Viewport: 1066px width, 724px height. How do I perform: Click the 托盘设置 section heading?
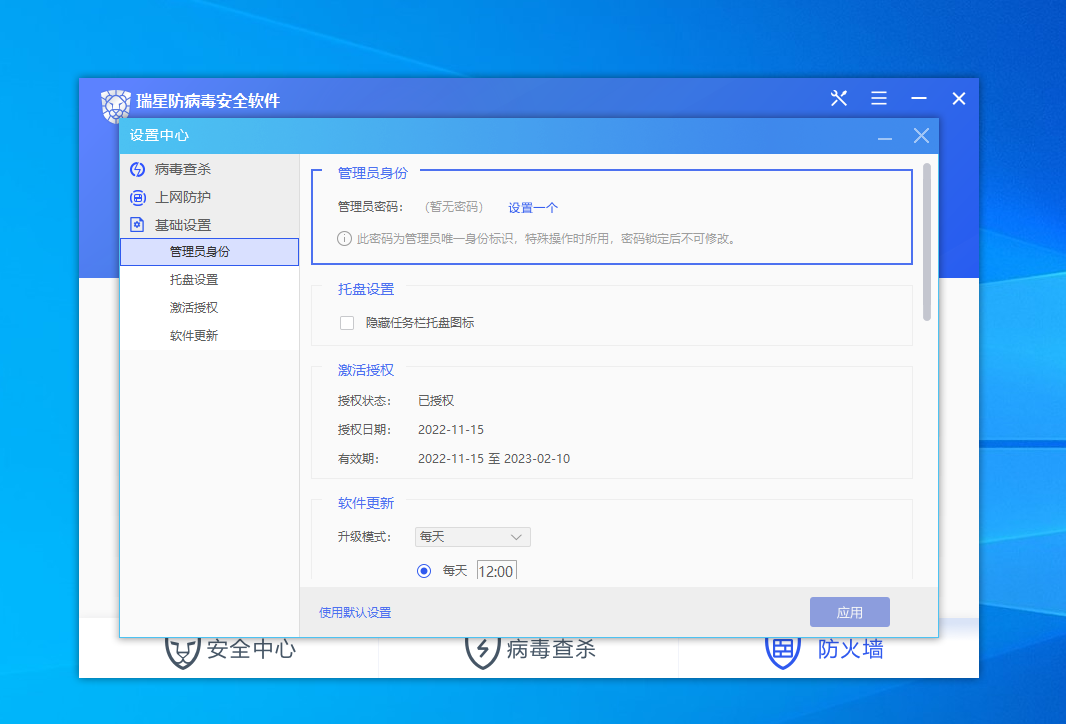[366, 289]
